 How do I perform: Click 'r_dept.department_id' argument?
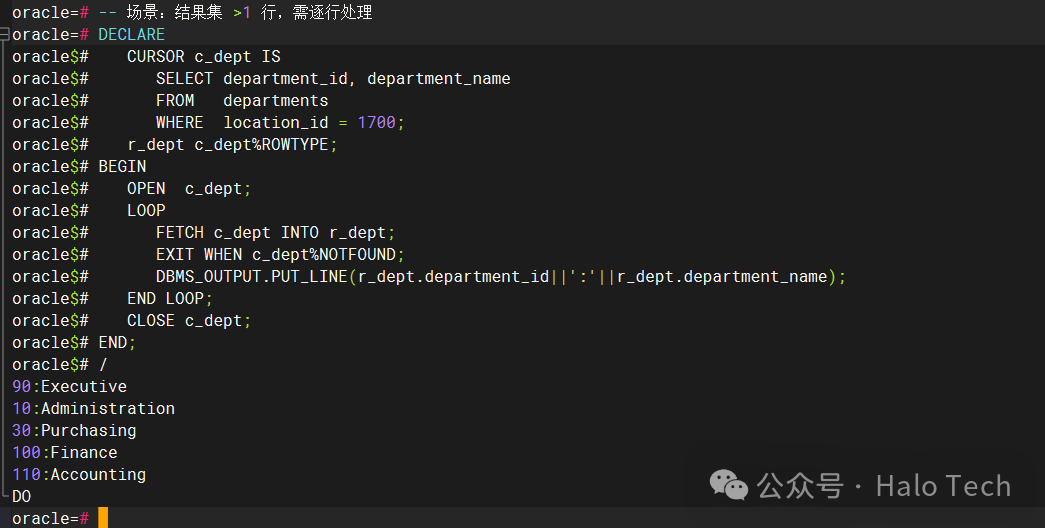453,277
